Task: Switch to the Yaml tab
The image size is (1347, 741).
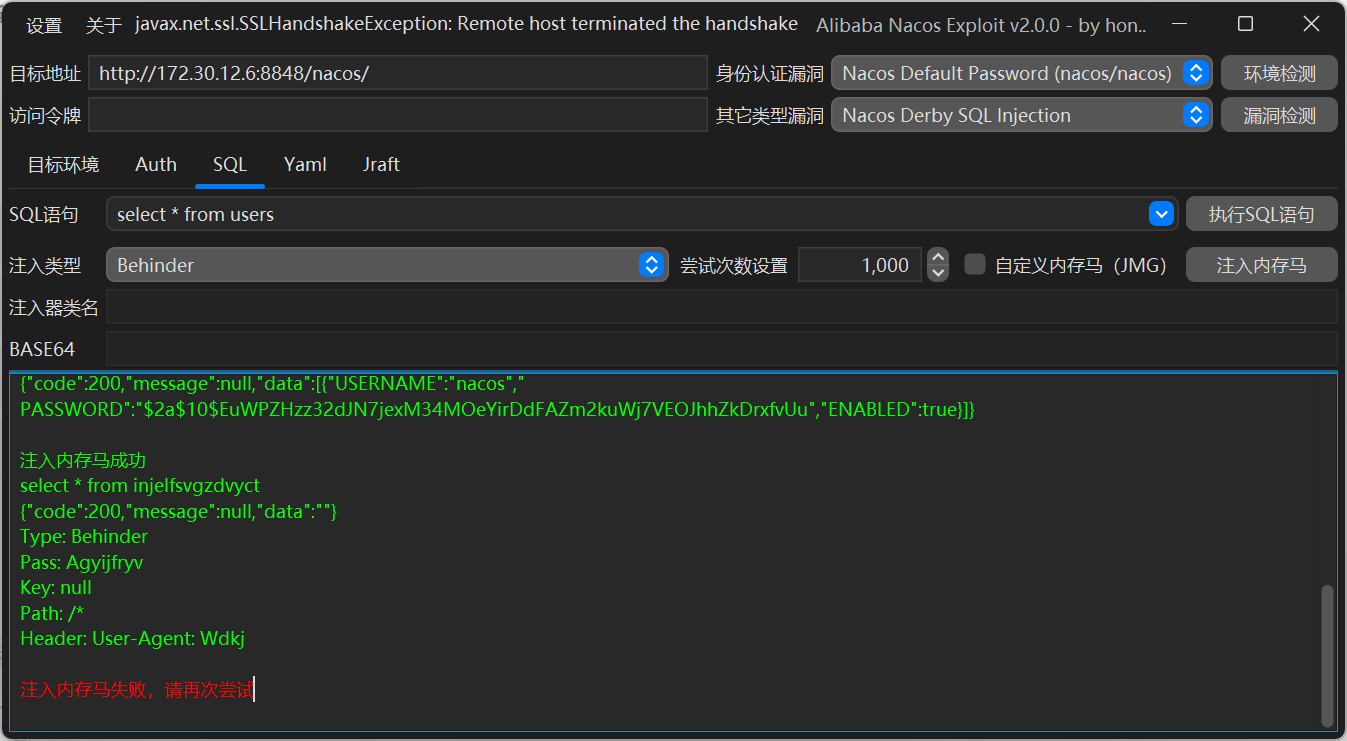Action: pyautogui.click(x=305, y=165)
